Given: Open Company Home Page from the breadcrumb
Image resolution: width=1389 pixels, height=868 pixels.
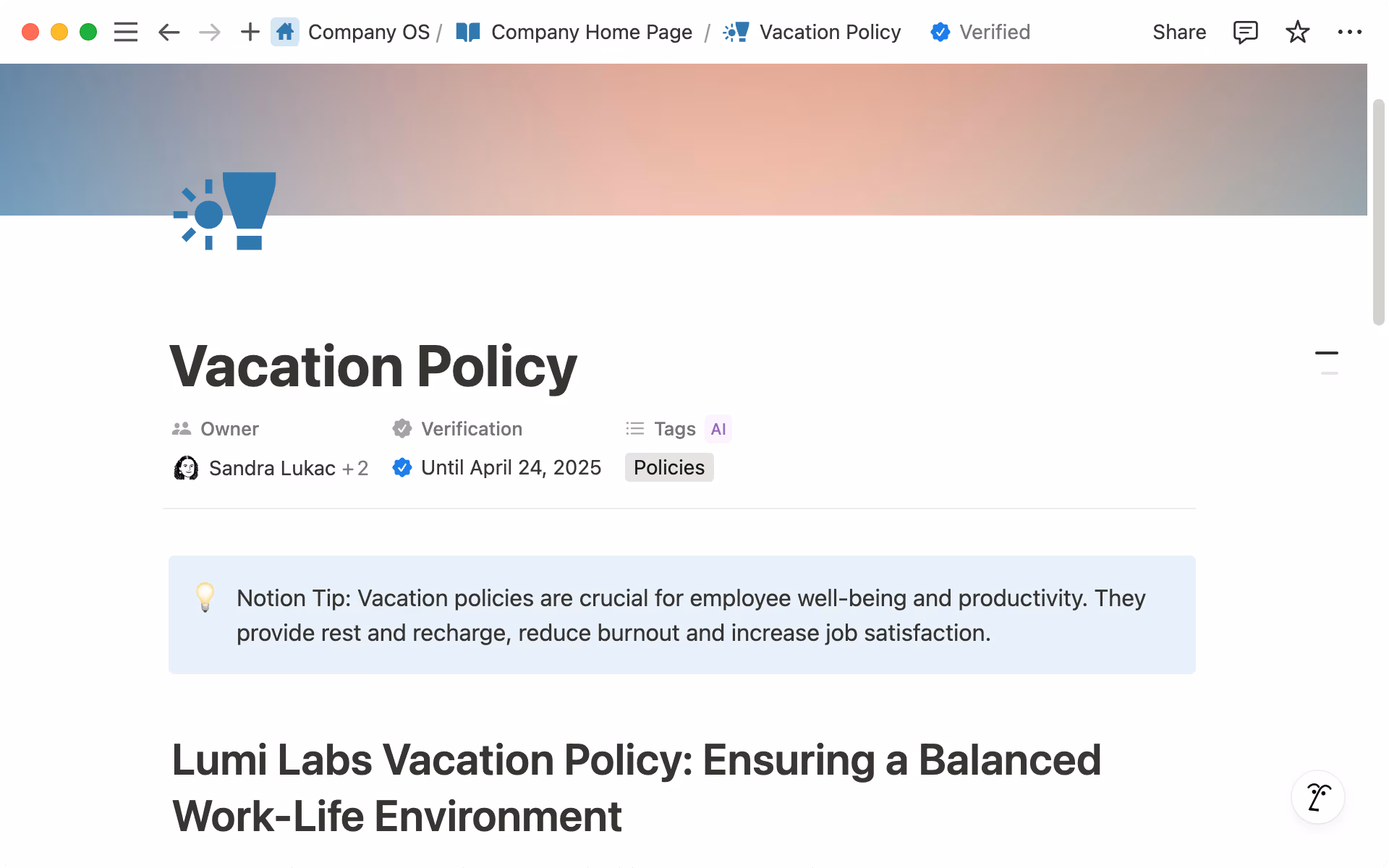Looking at the screenshot, I should click(x=590, y=32).
